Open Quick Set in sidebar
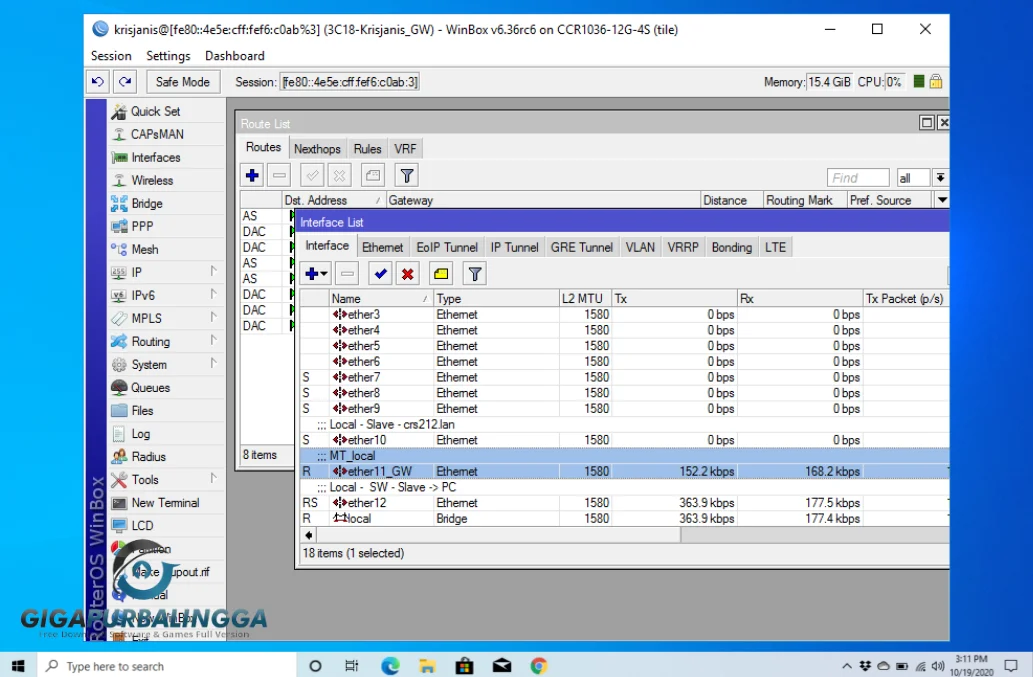1033x677 pixels. pyautogui.click(x=155, y=111)
